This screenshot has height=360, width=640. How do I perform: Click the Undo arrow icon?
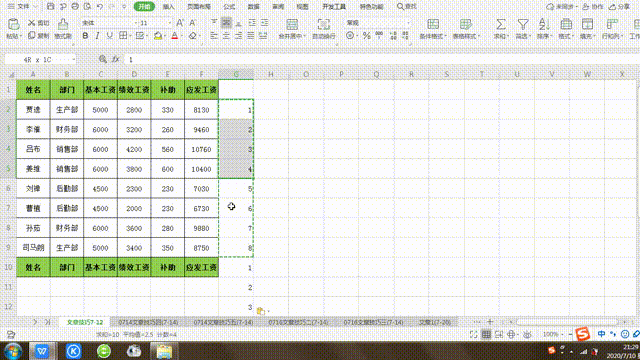pyautogui.click(x=100, y=7)
